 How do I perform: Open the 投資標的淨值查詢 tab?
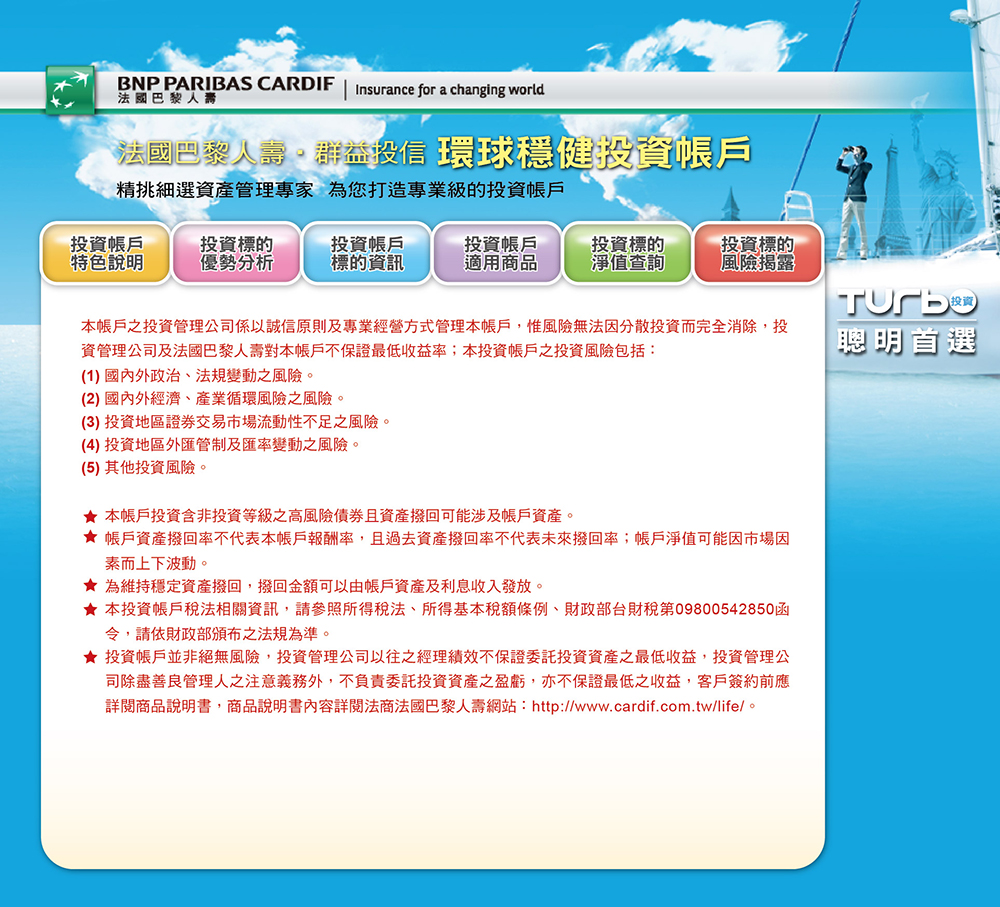(628, 253)
